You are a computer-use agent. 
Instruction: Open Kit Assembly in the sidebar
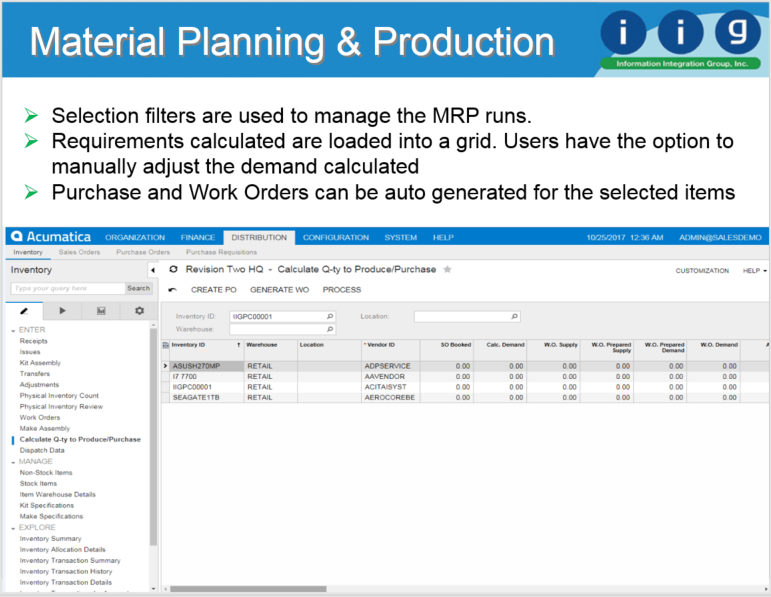(x=40, y=363)
